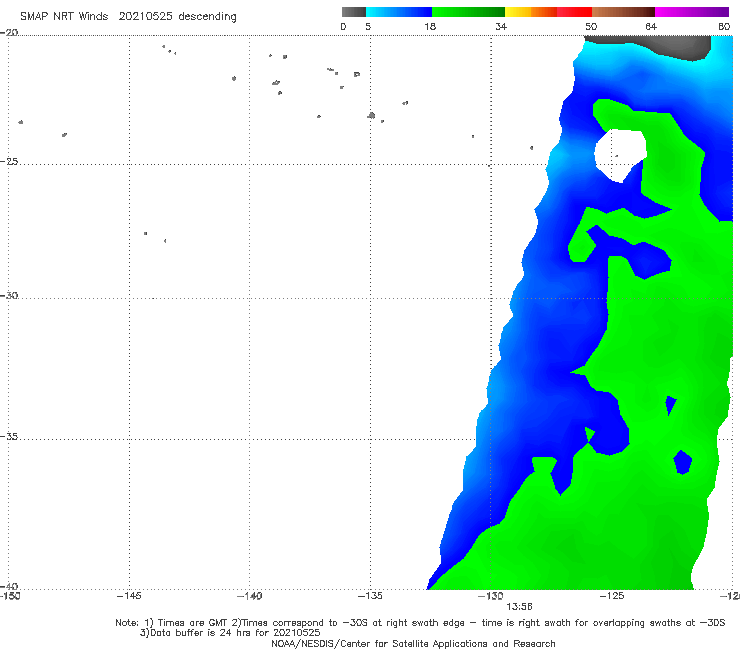
Task: Click the longitude label '-140'
Action: point(249,596)
